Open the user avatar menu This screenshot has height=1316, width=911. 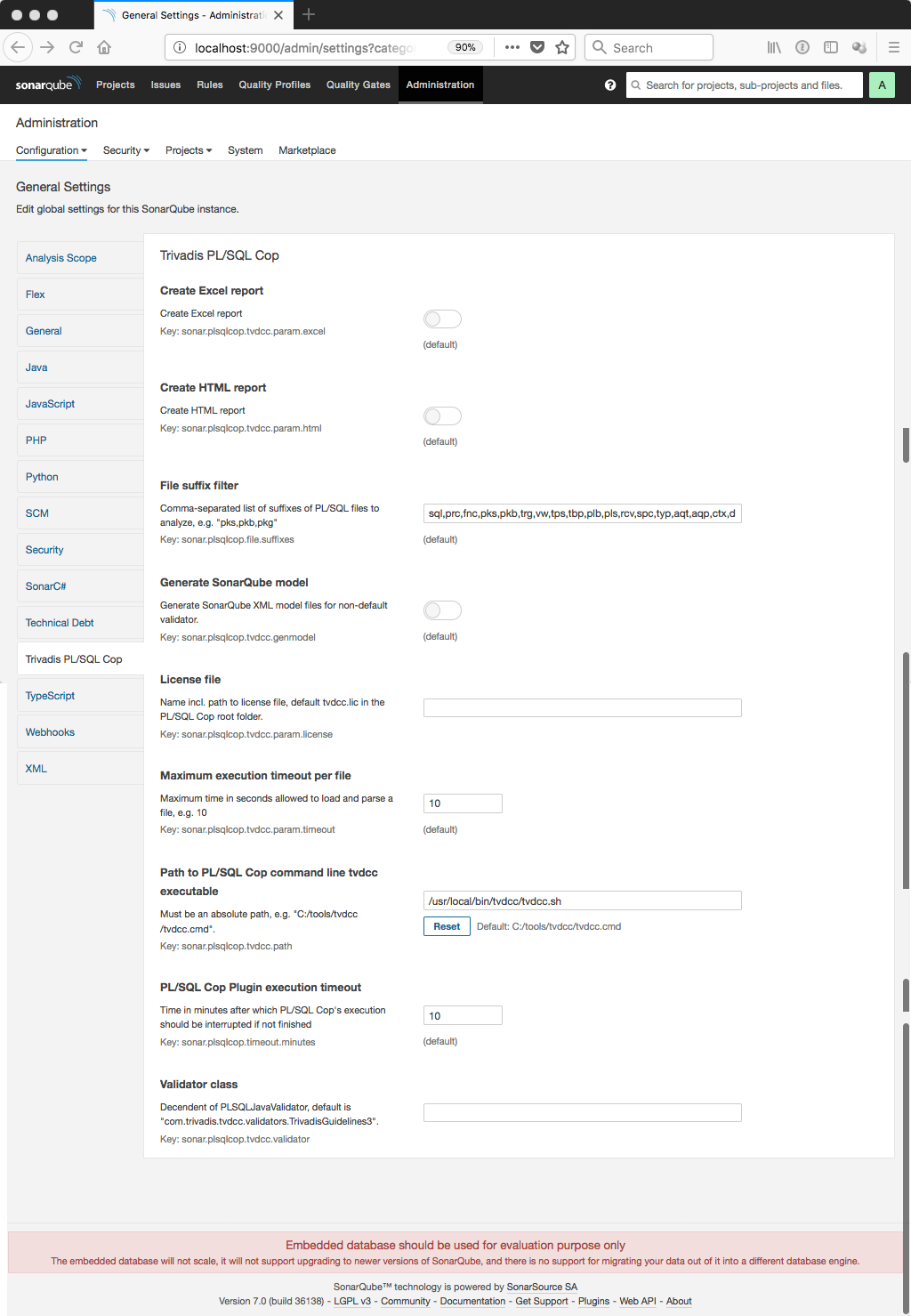point(882,85)
